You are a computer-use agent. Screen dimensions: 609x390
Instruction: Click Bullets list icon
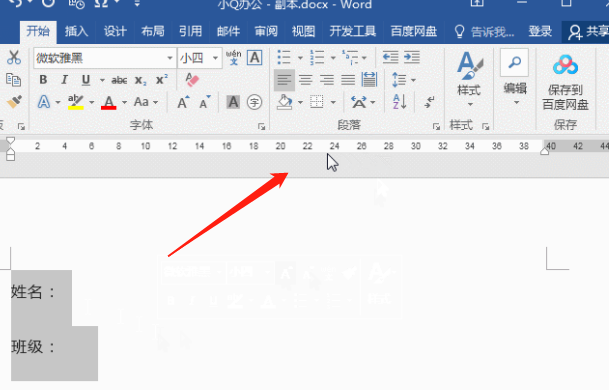click(x=284, y=57)
